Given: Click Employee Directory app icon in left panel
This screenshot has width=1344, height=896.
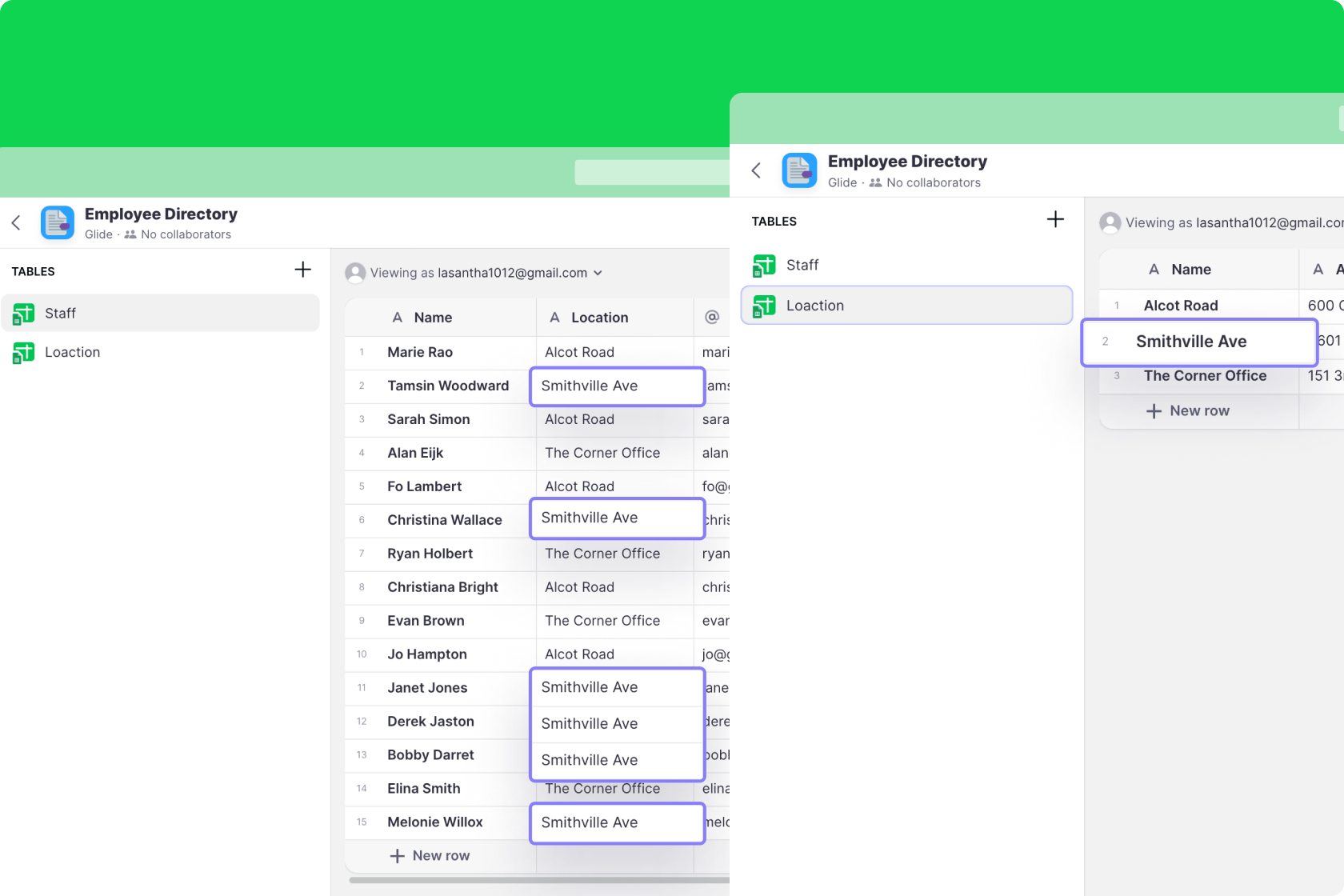Looking at the screenshot, I should (x=58, y=223).
